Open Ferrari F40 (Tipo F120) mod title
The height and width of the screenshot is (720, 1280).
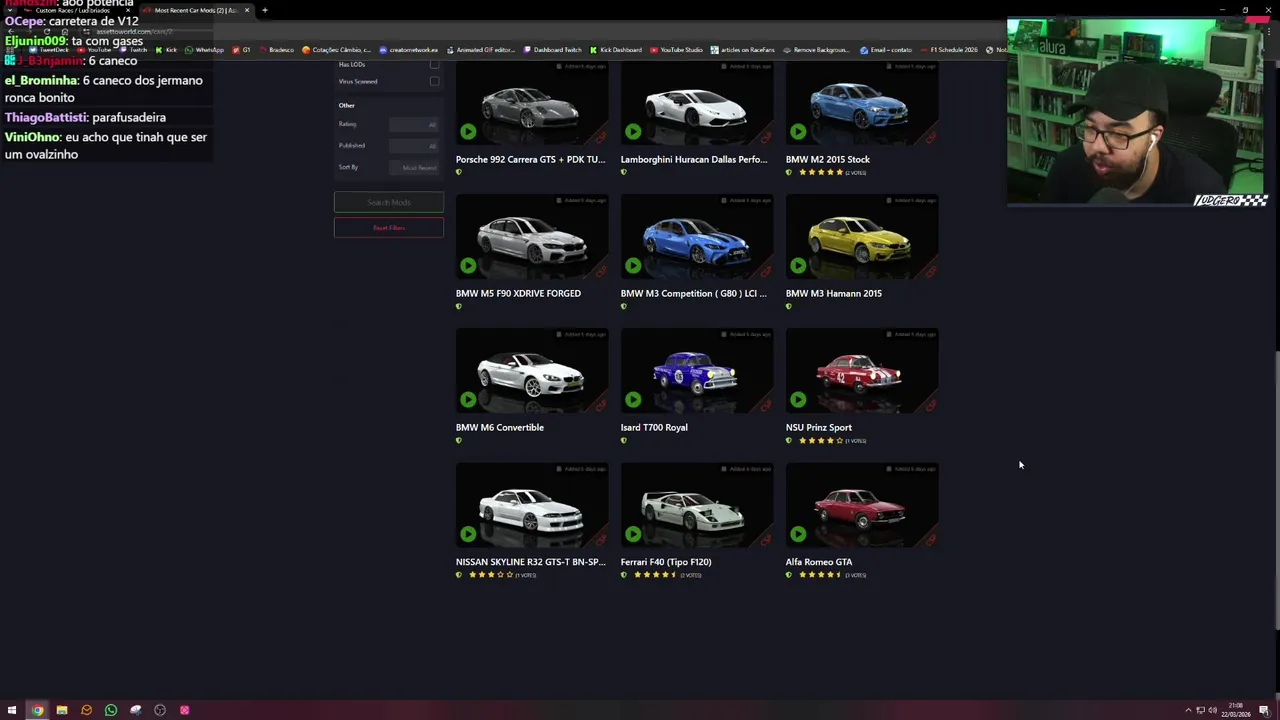666,562
